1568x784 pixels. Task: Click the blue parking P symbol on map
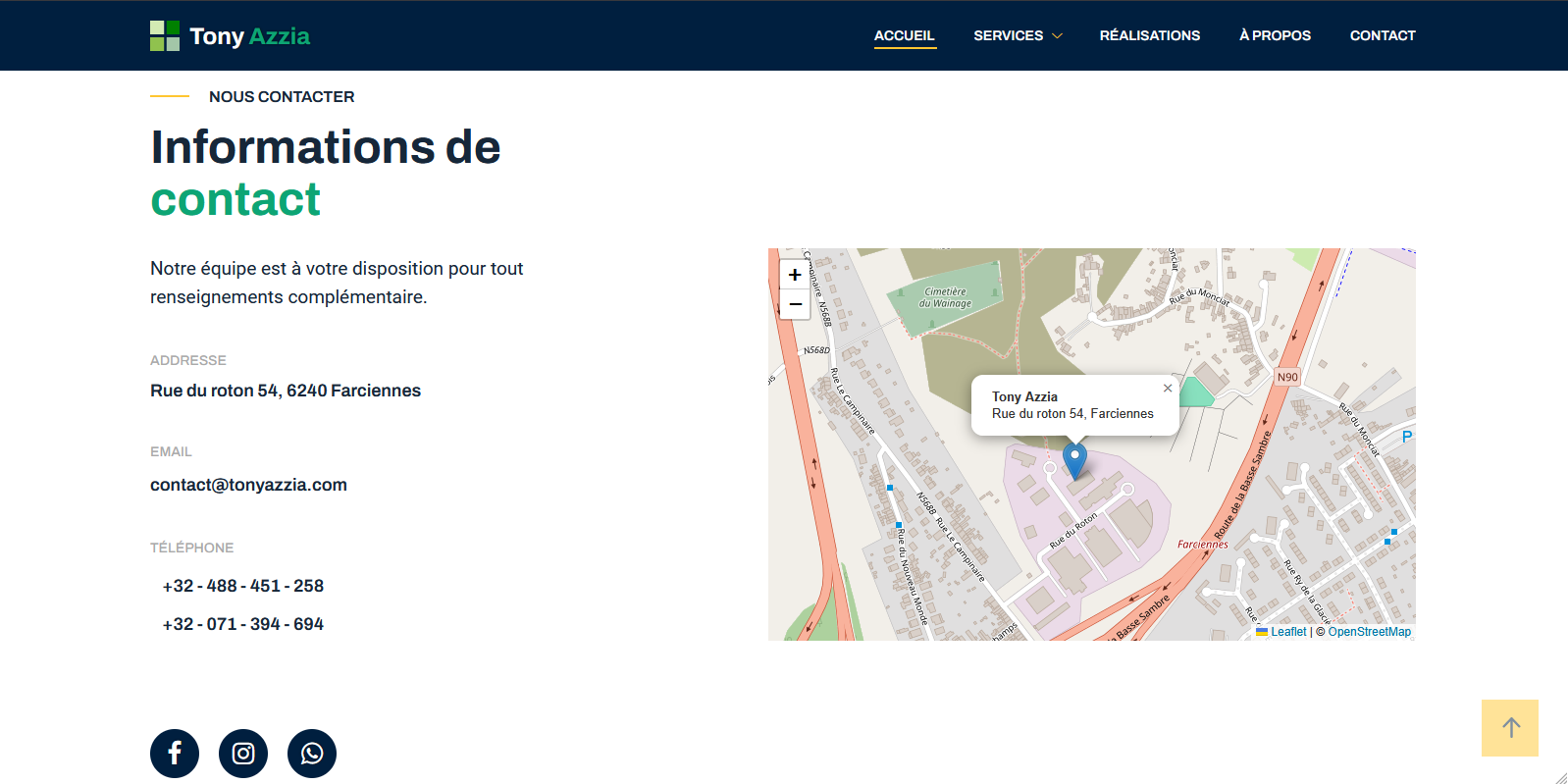click(x=1407, y=438)
